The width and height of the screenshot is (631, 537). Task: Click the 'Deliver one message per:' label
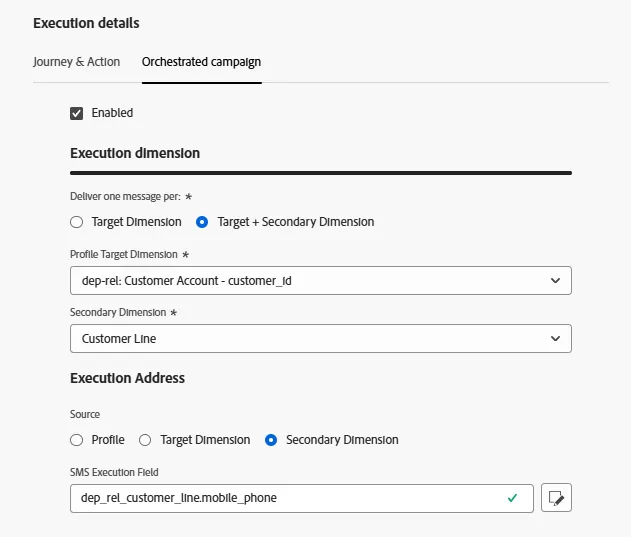click(126, 196)
